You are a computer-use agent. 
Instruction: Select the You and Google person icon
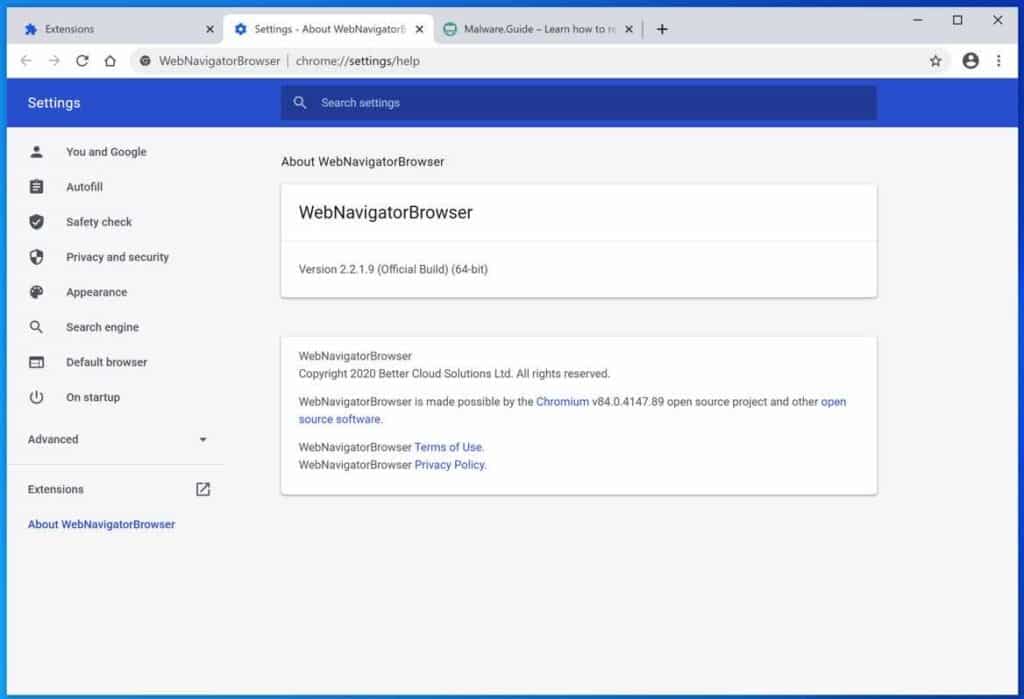pyautogui.click(x=37, y=151)
